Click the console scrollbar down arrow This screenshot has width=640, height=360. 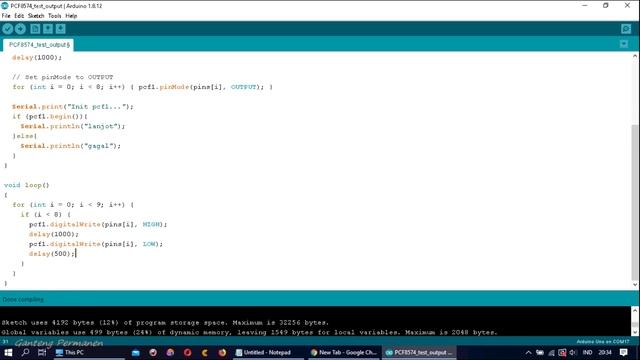635,331
